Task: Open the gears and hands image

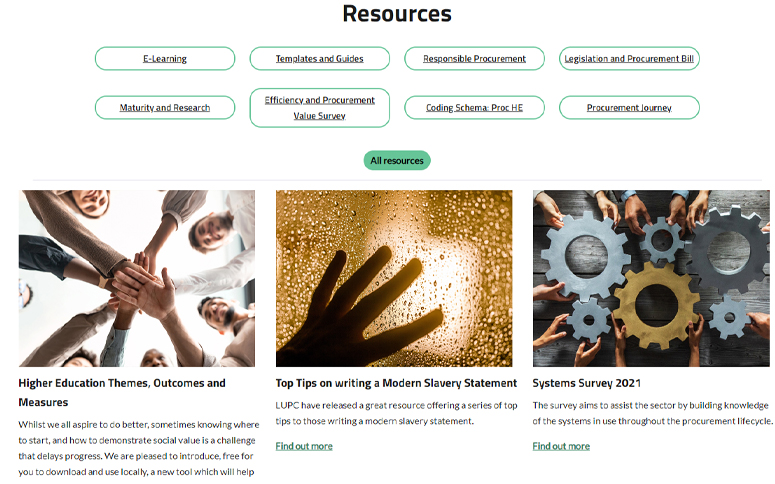Action: [651, 278]
